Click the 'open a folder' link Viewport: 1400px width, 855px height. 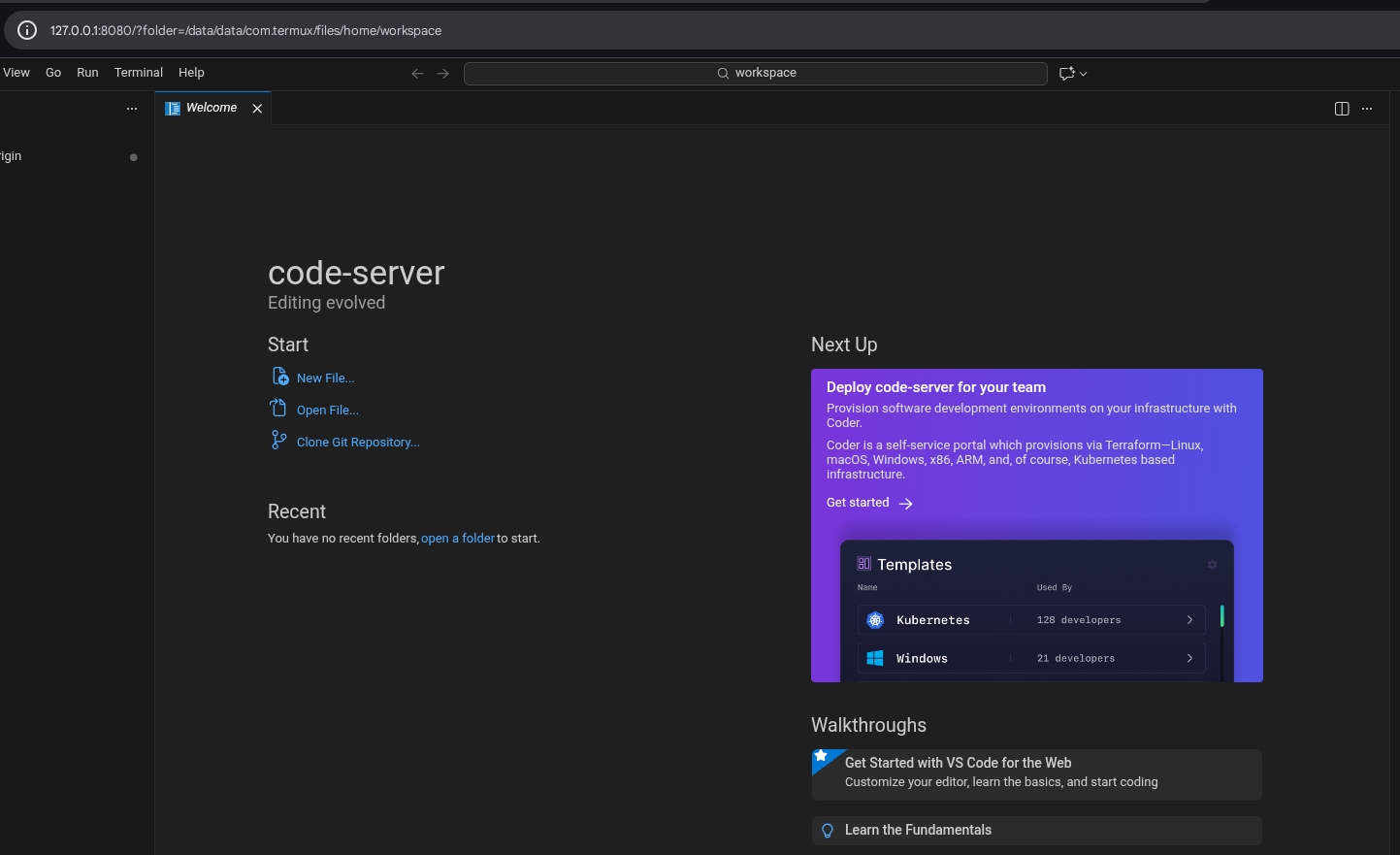click(x=458, y=539)
